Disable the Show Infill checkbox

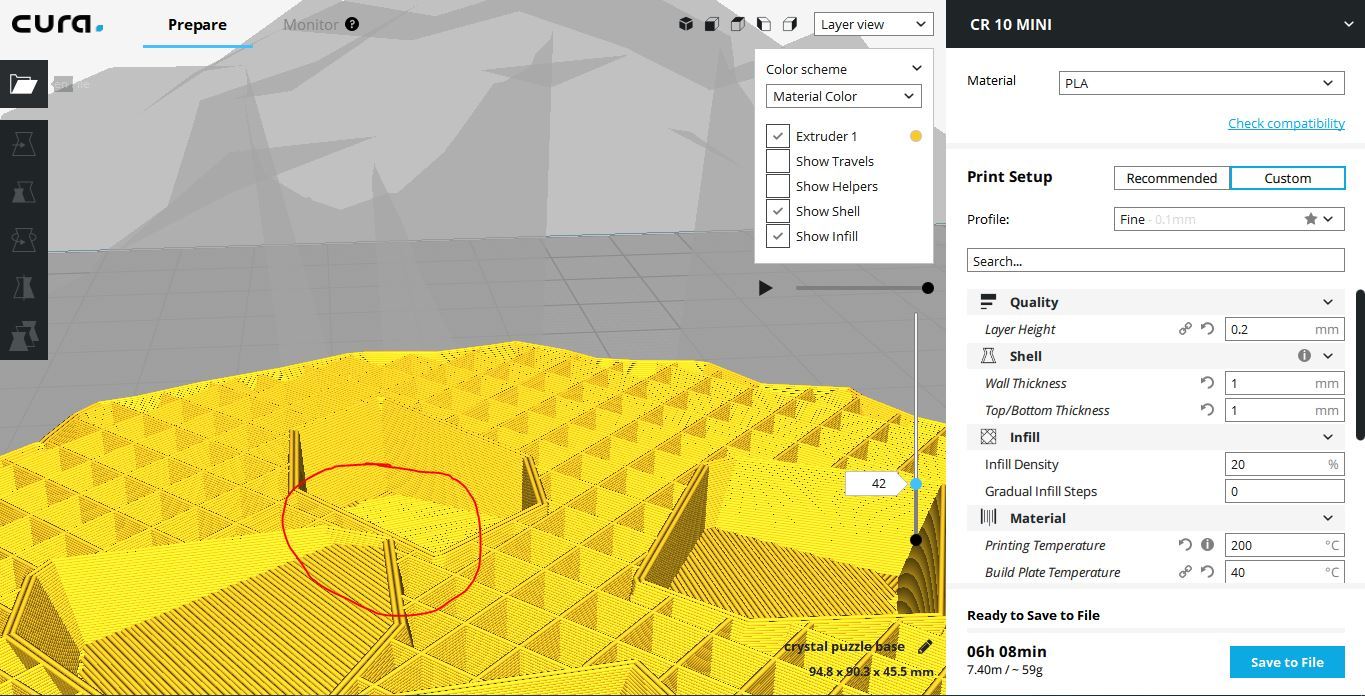(778, 236)
